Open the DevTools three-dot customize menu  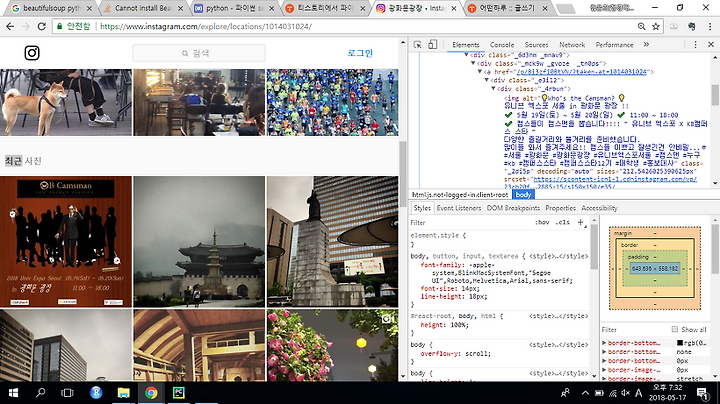pyautogui.click(x=695, y=45)
